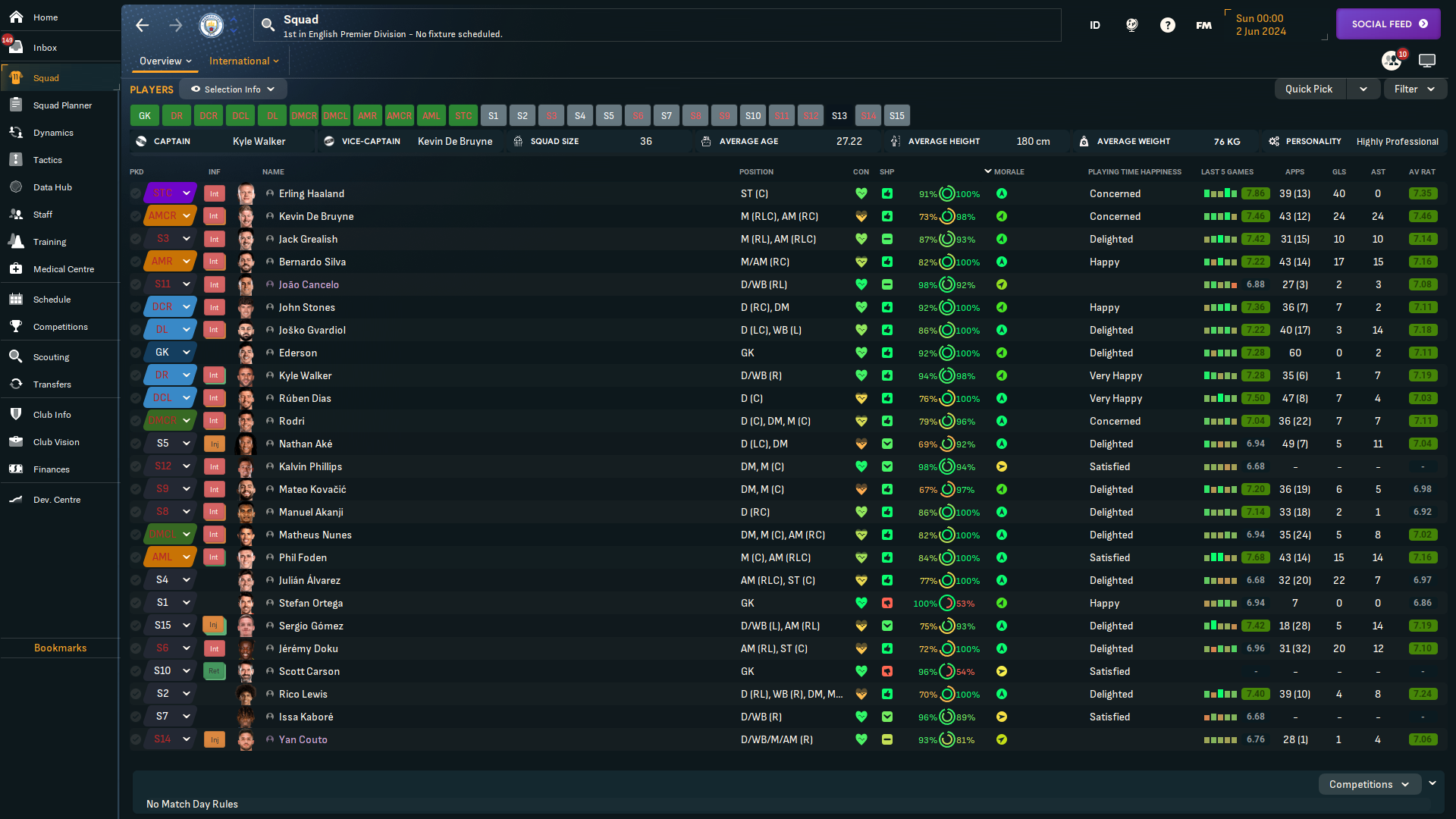The height and width of the screenshot is (819, 1456).
Task: Open the Competitions trophy icon
Action: pos(16,327)
